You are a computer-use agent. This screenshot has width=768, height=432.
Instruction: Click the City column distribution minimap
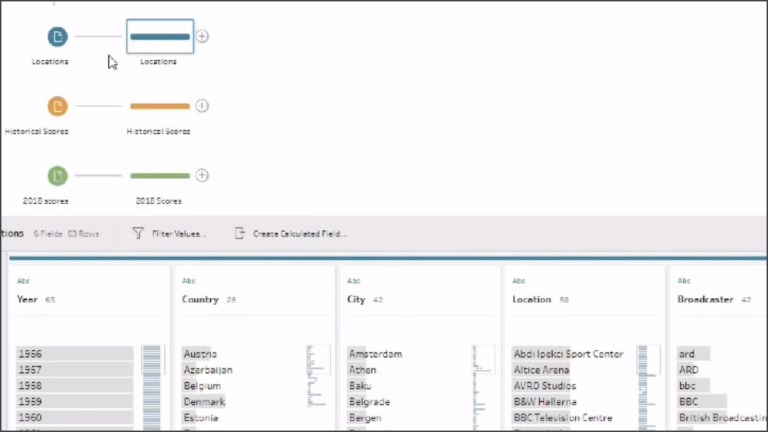click(482, 387)
